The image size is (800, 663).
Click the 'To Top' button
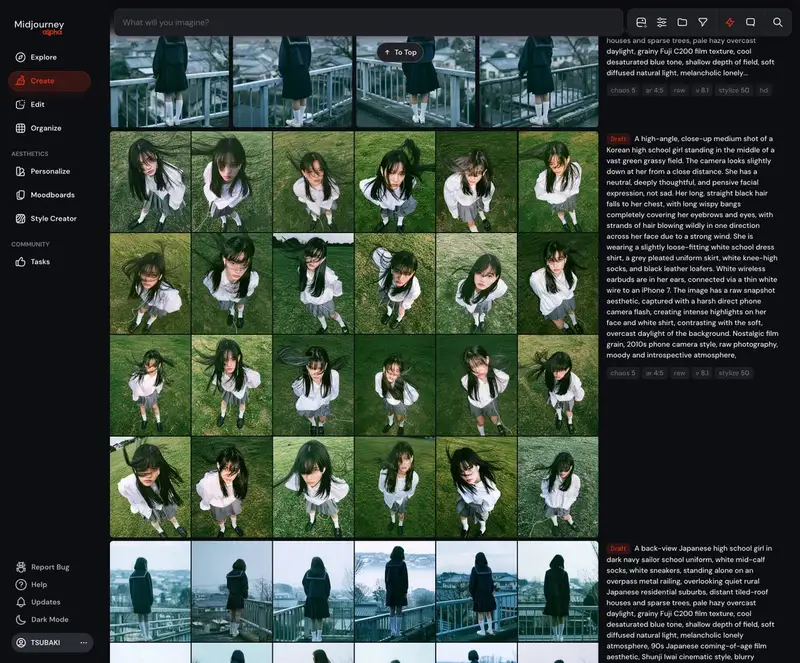point(400,52)
